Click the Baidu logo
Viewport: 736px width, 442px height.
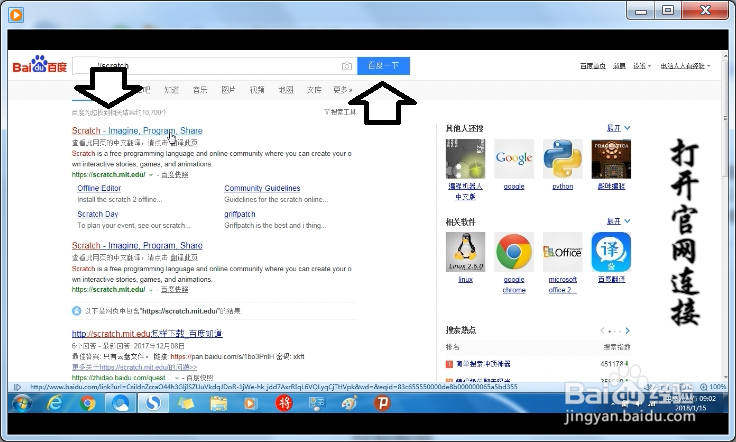tap(40, 65)
